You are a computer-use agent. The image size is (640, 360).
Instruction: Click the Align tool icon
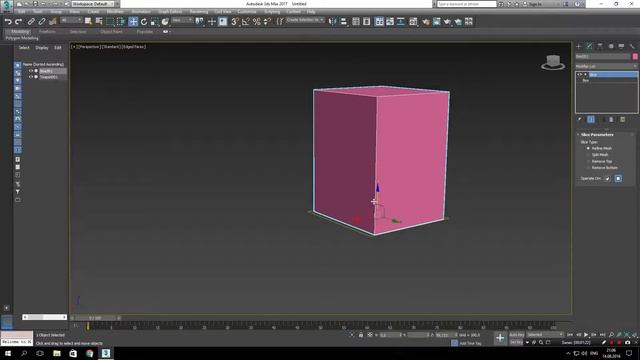pyautogui.click(x=344, y=22)
